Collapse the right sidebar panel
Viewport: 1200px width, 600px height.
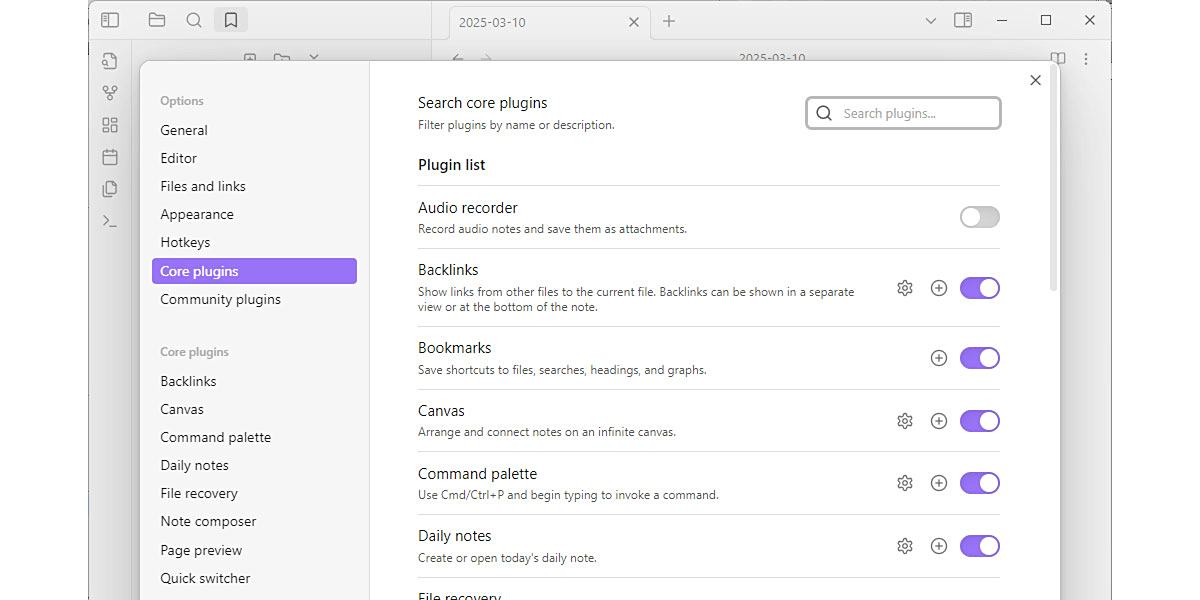tap(963, 20)
